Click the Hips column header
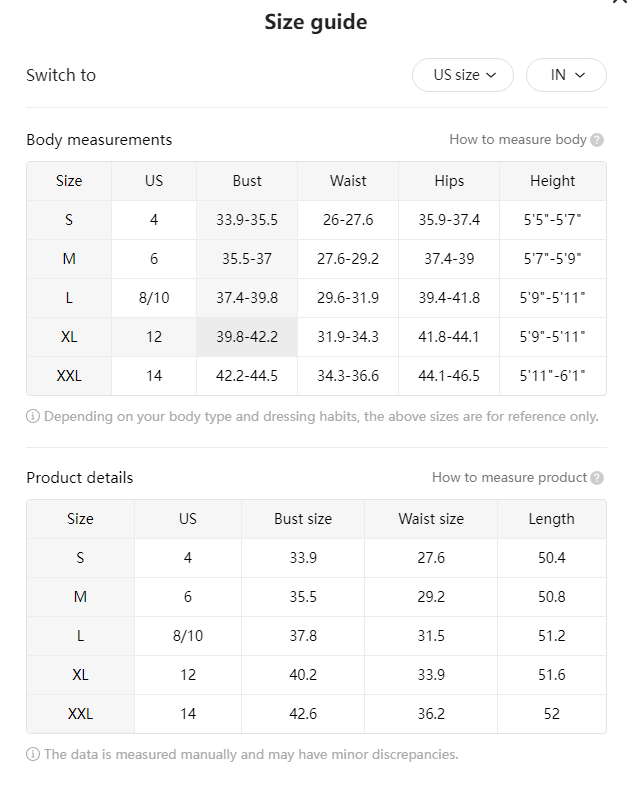The height and width of the screenshot is (798, 633). [449, 181]
